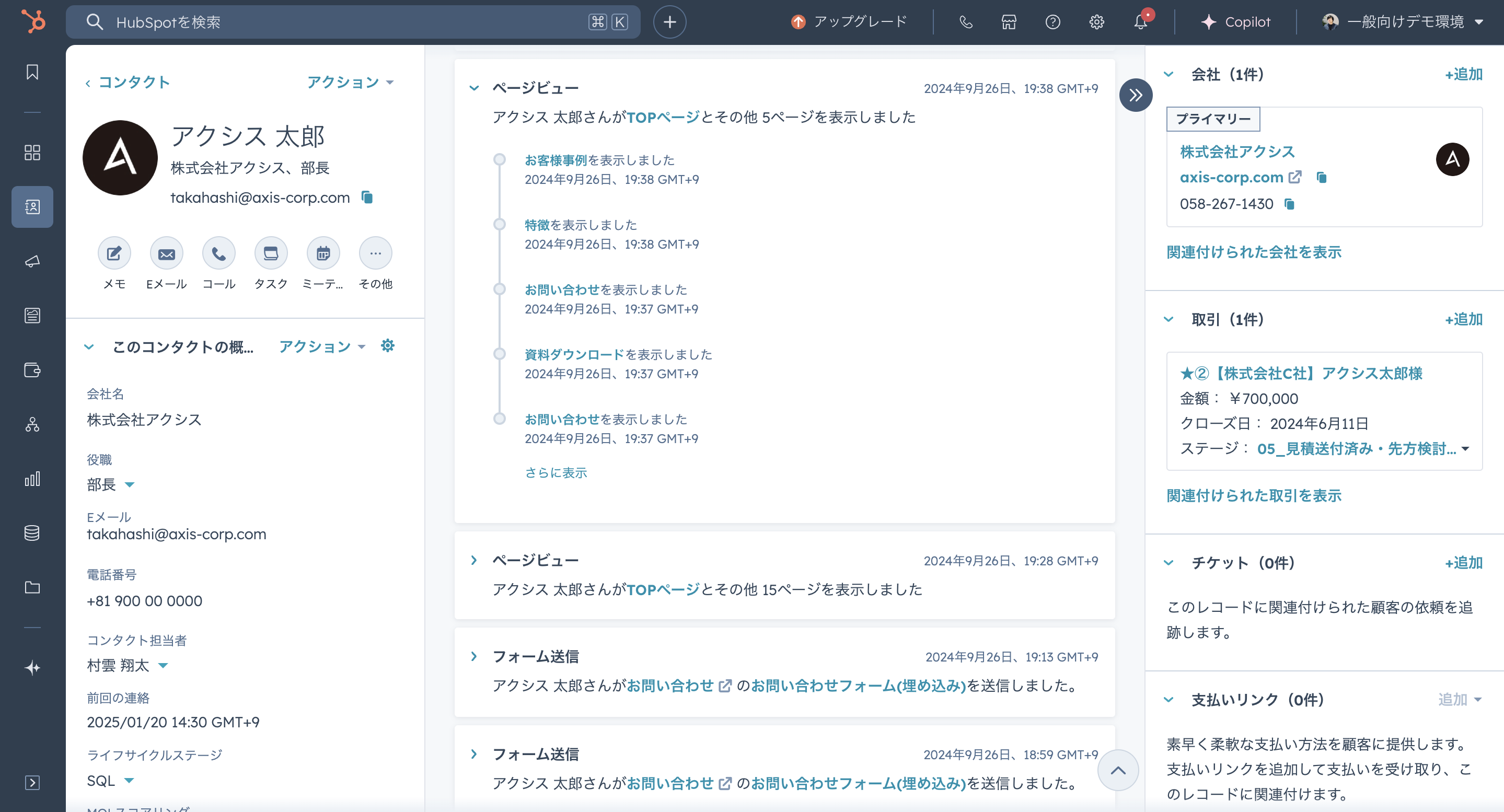The width and height of the screenshot is (1504, 812).
Task: Open the 一般向けデモ環境 account menu
Action: pos(1402,22)
